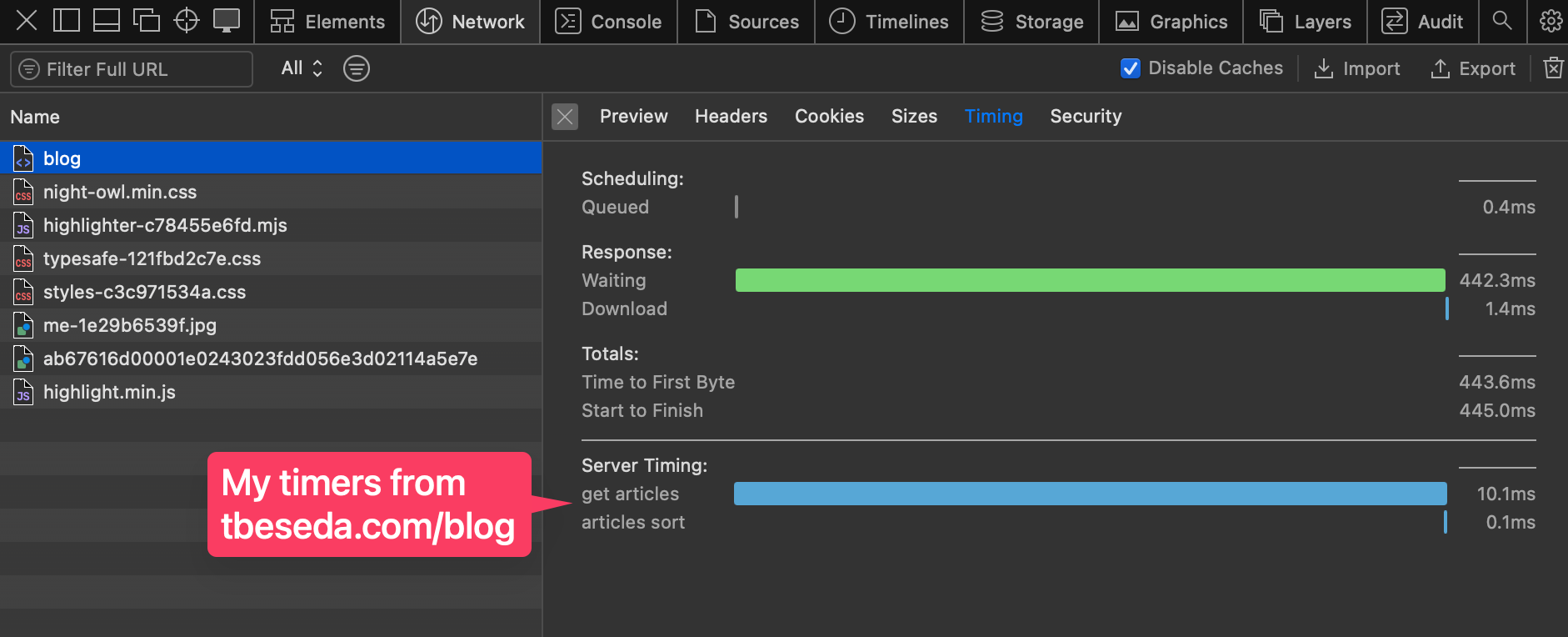Select night-owl.min.css request
Screen dimensions: 1568x637
(x=271, y=192)
